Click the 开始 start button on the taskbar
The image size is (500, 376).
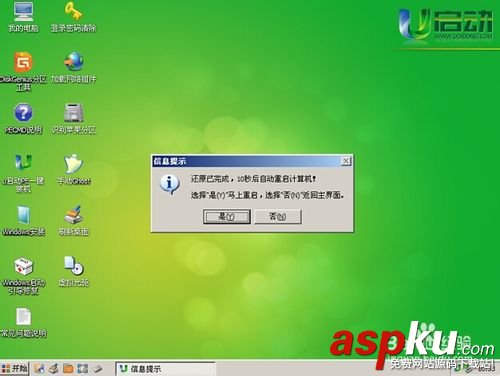(x=14, y=368)
